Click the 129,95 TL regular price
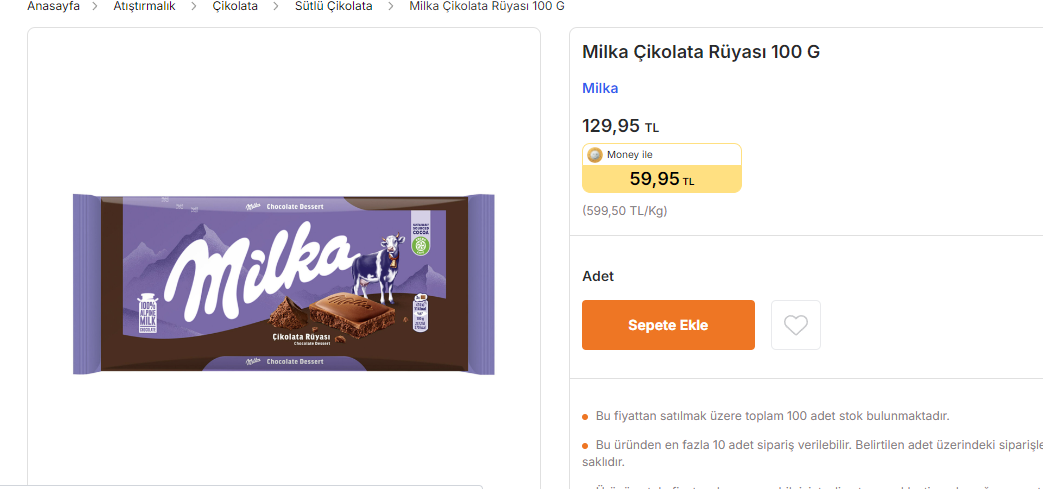 click(x=620, y=126)
